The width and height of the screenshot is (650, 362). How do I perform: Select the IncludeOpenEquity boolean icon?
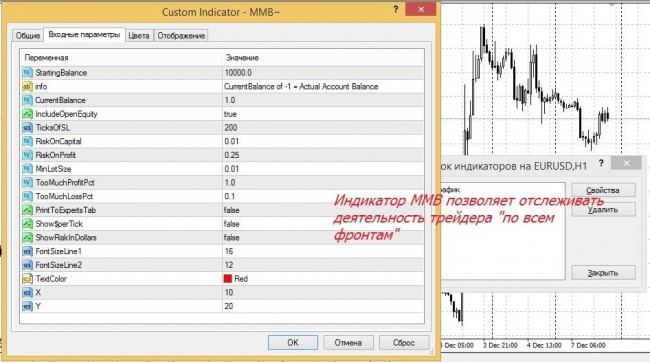[27, 114]
